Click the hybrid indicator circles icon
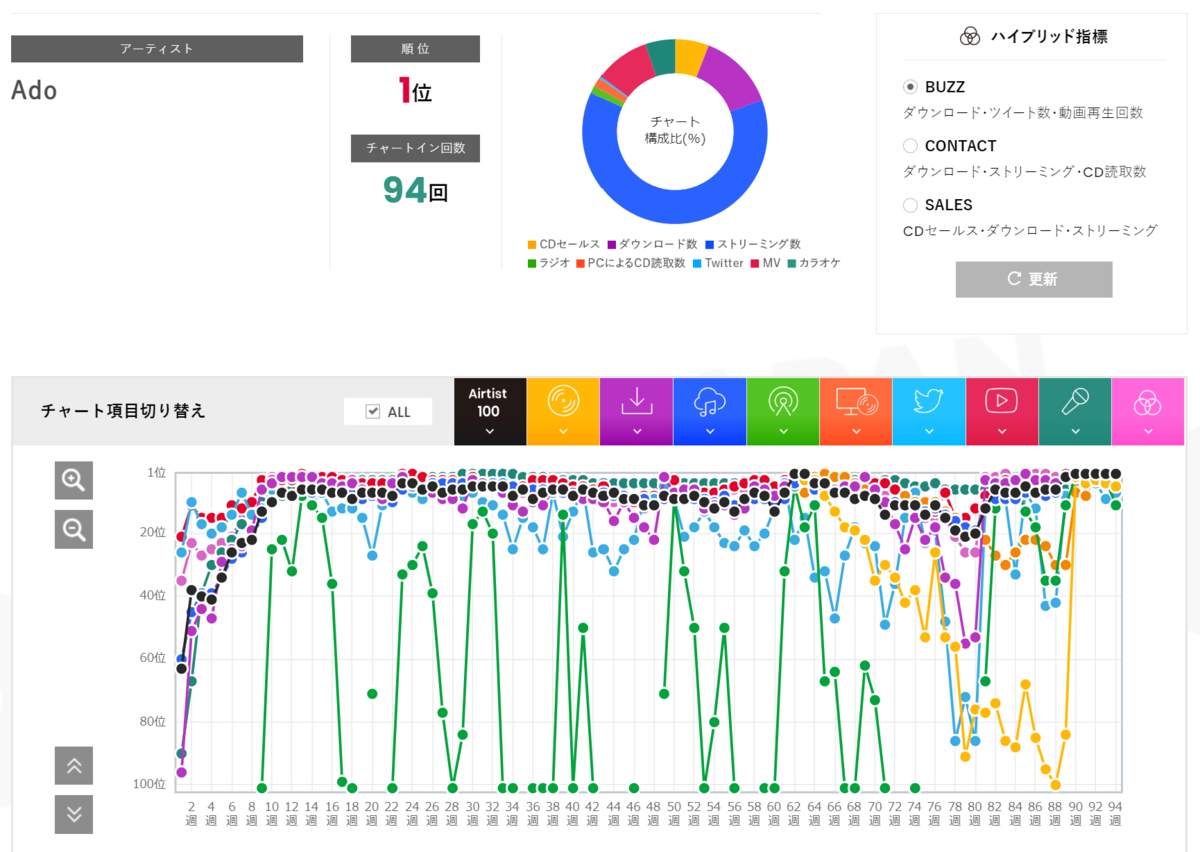This screenshot has width=1200, height=852. (x=969, y=37)
